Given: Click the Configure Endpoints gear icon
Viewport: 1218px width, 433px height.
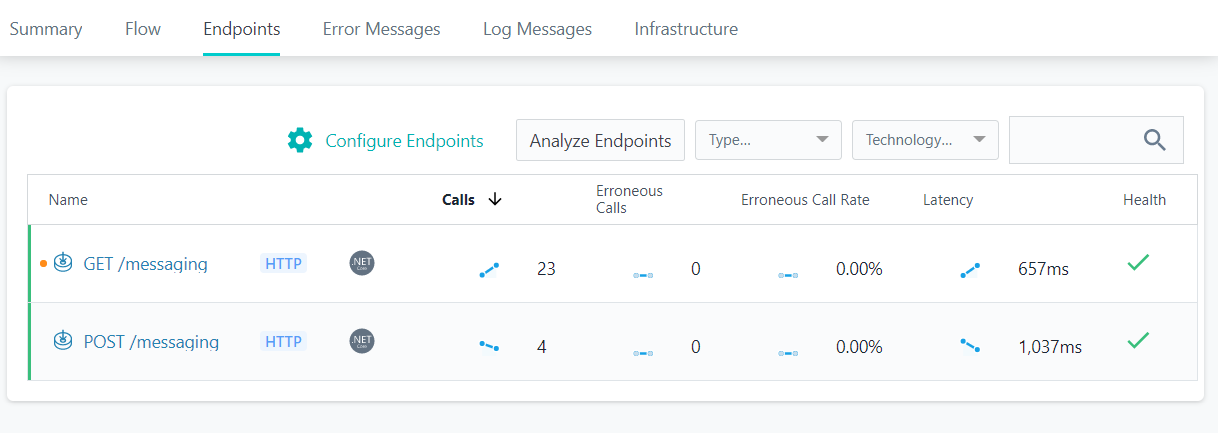Looking at the screenshot, I should pyautogui.click(x=300, y=140).
